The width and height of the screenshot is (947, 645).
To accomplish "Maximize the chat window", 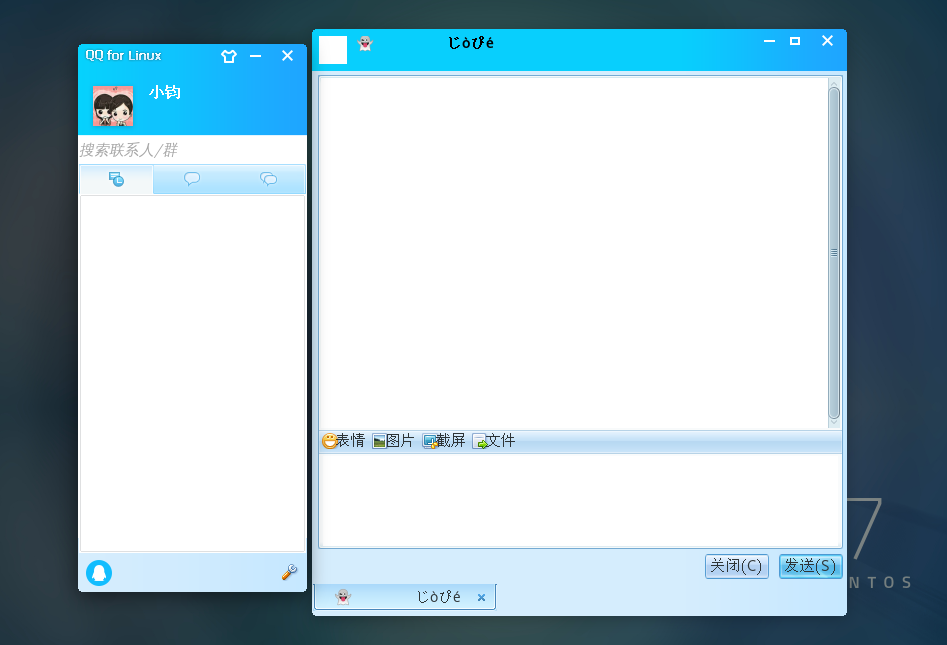I will 795,41.
